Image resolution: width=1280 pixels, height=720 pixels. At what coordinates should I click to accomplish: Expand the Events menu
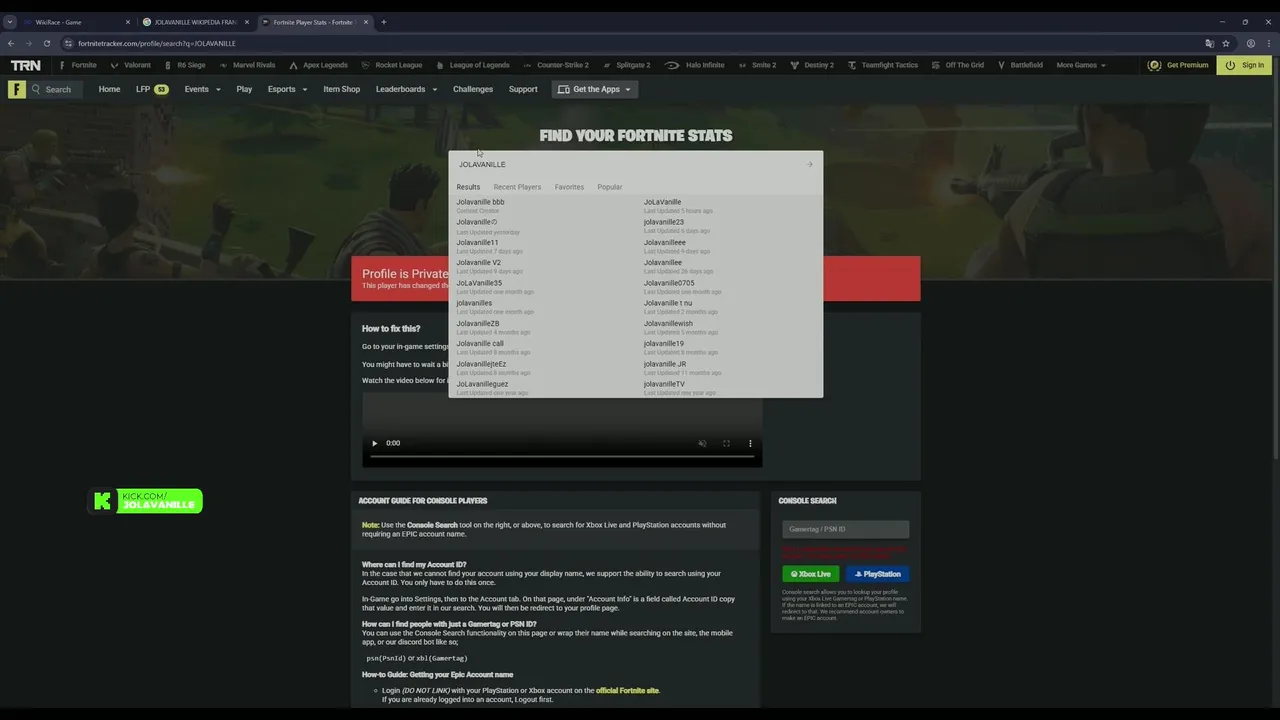pyautogui.click(x=203, y=89)
